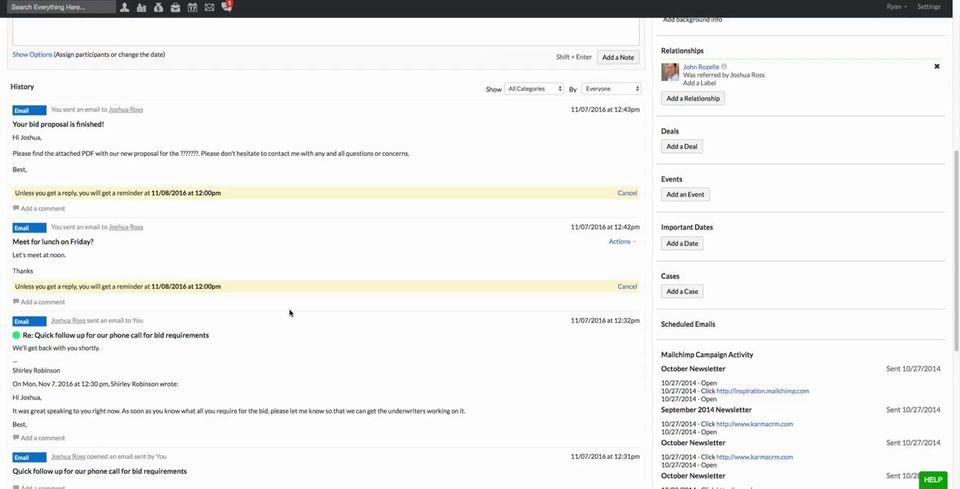Click the Add a Note button

[618, 57]
